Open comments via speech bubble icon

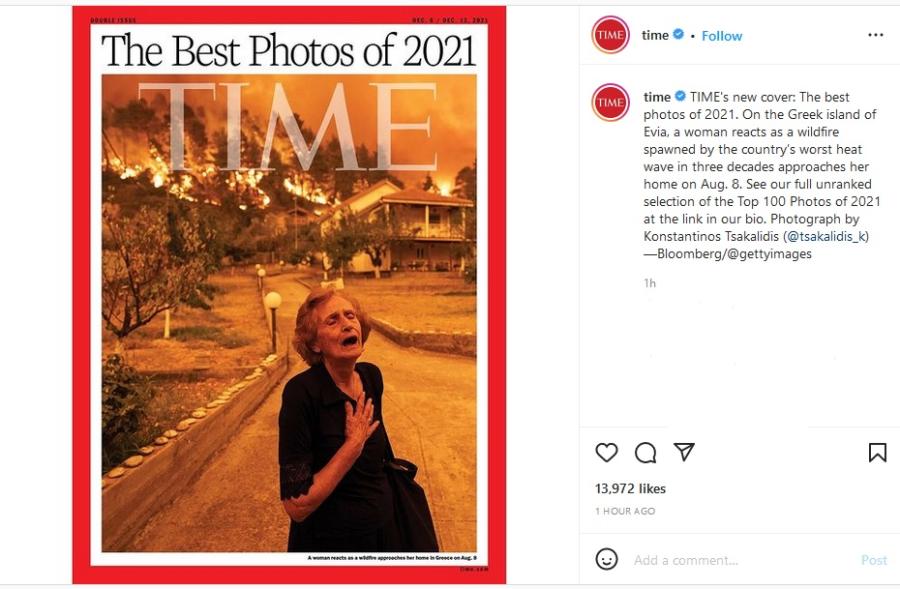pyautogui.click(x=645, y=452)
